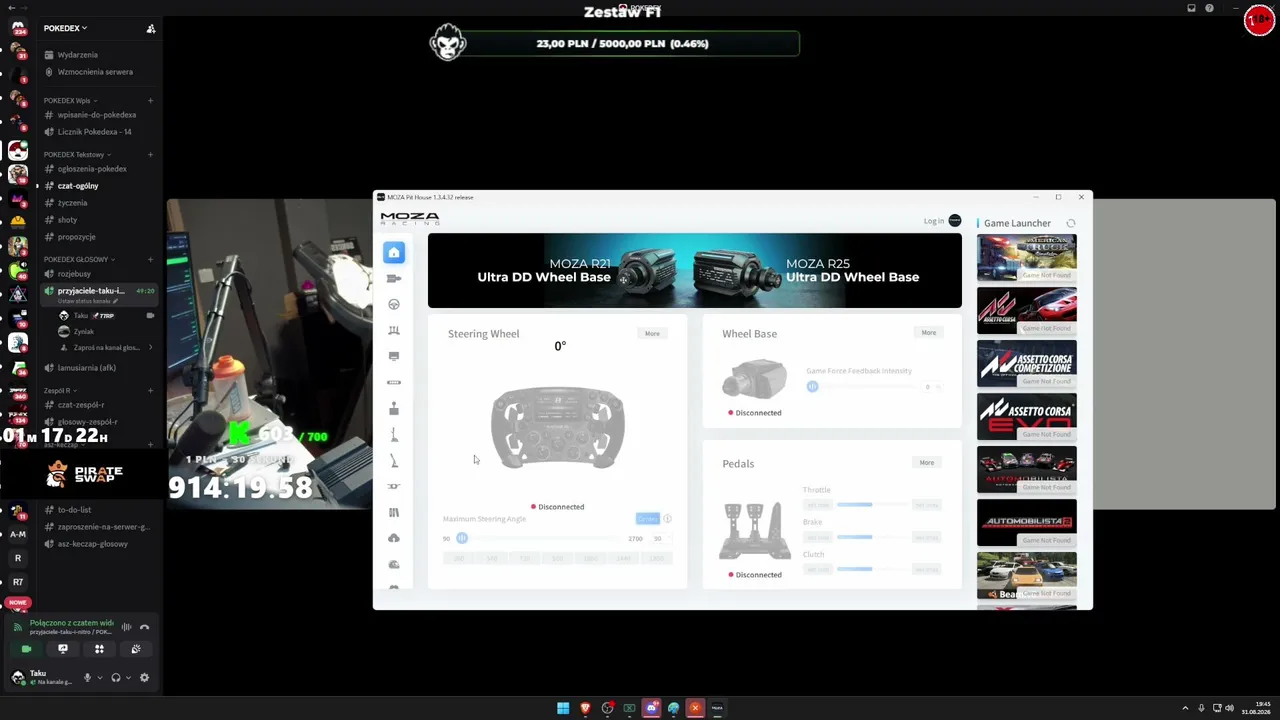Open the MOZA account avatar icon

(955, 221)
